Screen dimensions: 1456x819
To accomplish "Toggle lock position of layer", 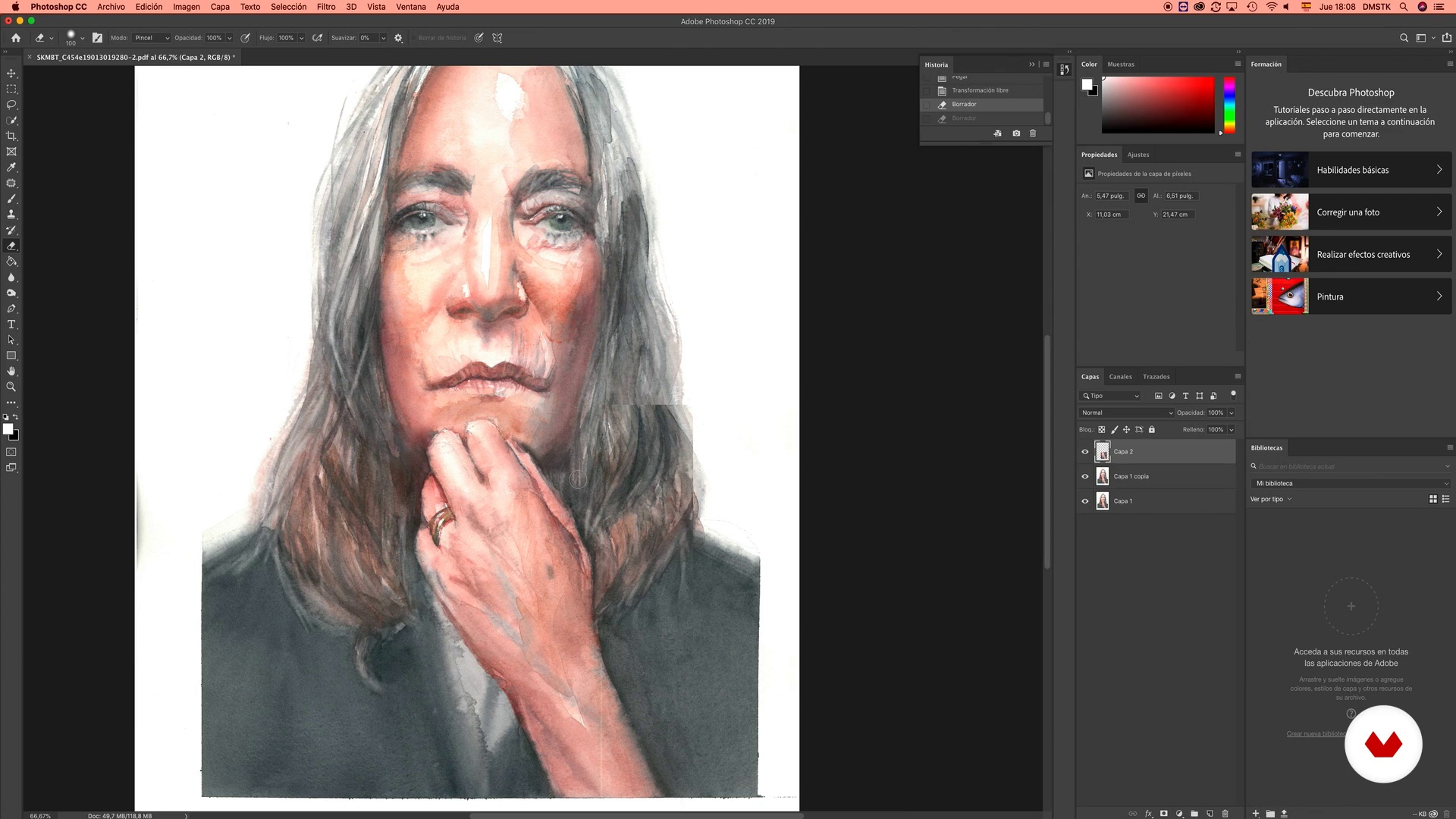I will coord(1126,430).
